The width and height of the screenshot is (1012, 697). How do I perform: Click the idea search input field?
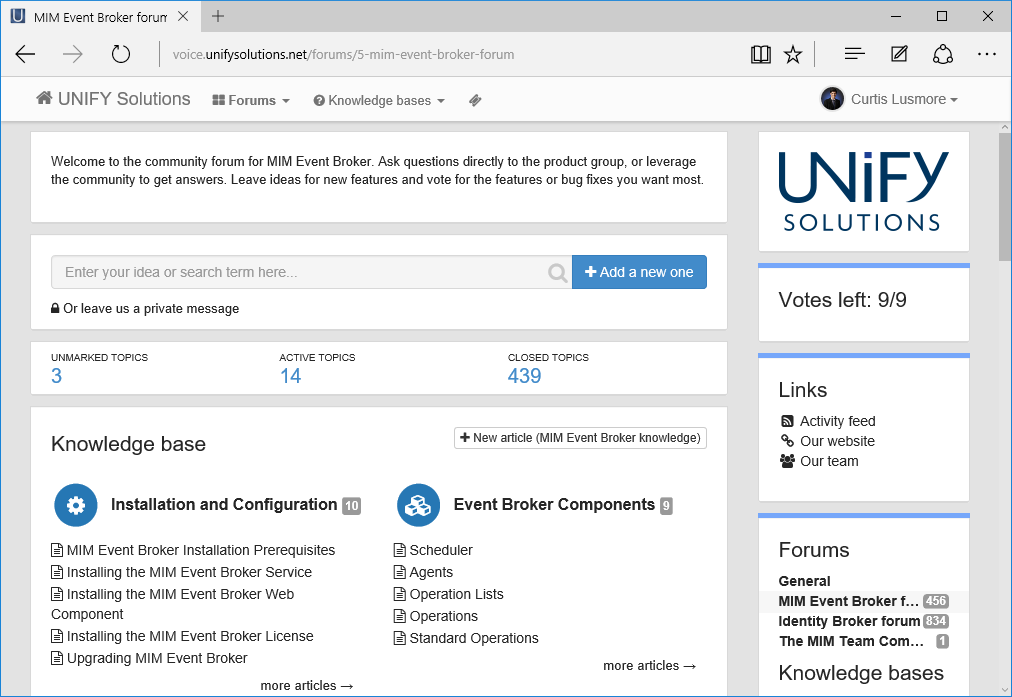pos(311,272)
